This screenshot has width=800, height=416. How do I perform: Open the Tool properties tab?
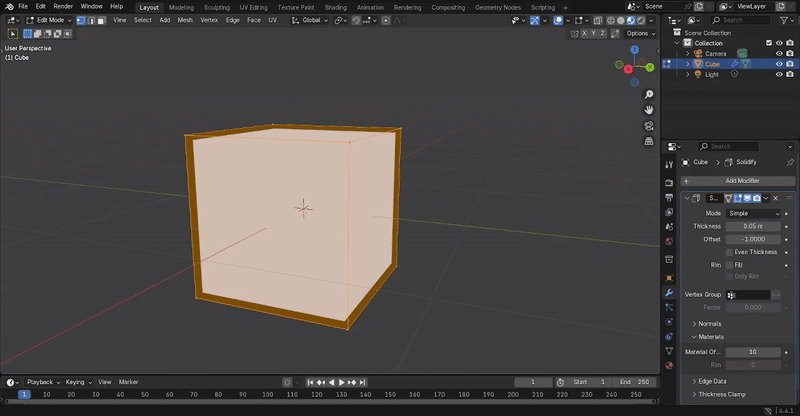coord(669,164)
